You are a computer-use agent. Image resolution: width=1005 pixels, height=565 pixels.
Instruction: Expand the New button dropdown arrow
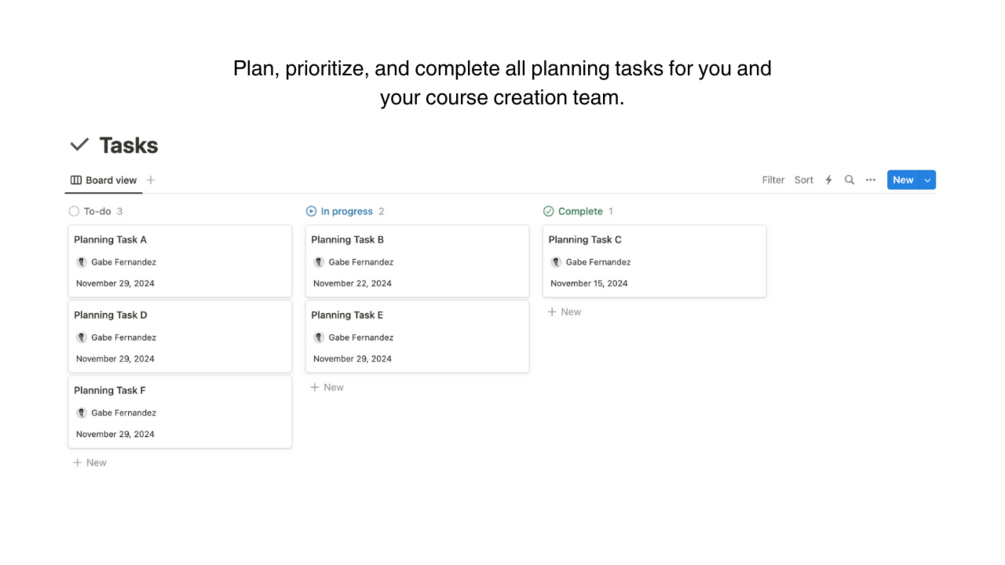(x=928, y=180)
